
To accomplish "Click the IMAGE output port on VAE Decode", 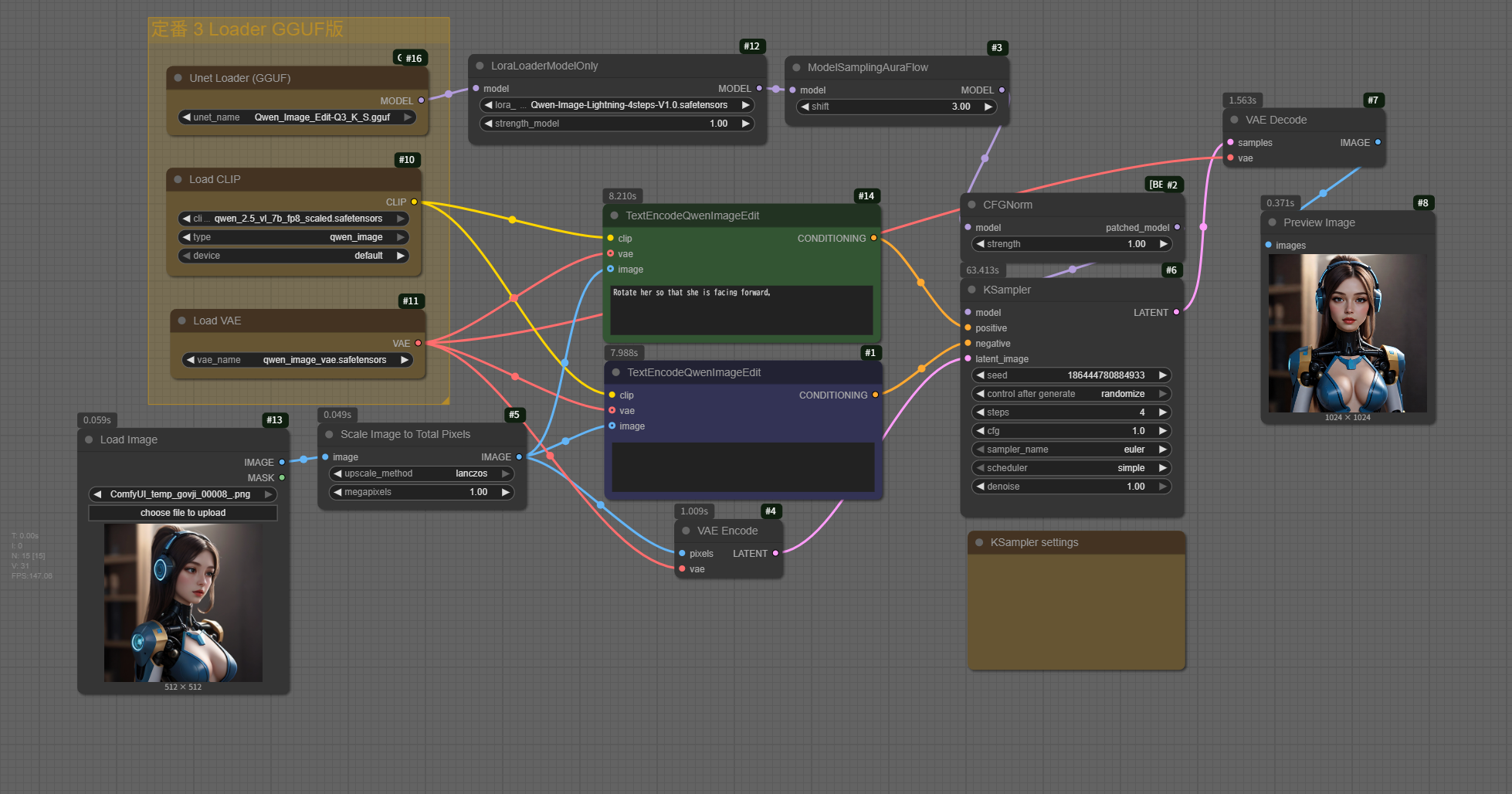I will pos(1378,142).
